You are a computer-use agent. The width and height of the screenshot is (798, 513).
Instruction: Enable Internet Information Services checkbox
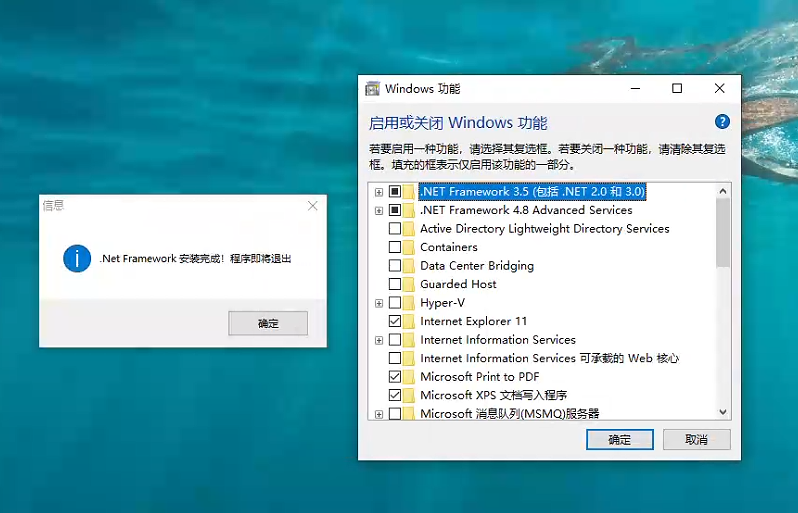point(395,339)
